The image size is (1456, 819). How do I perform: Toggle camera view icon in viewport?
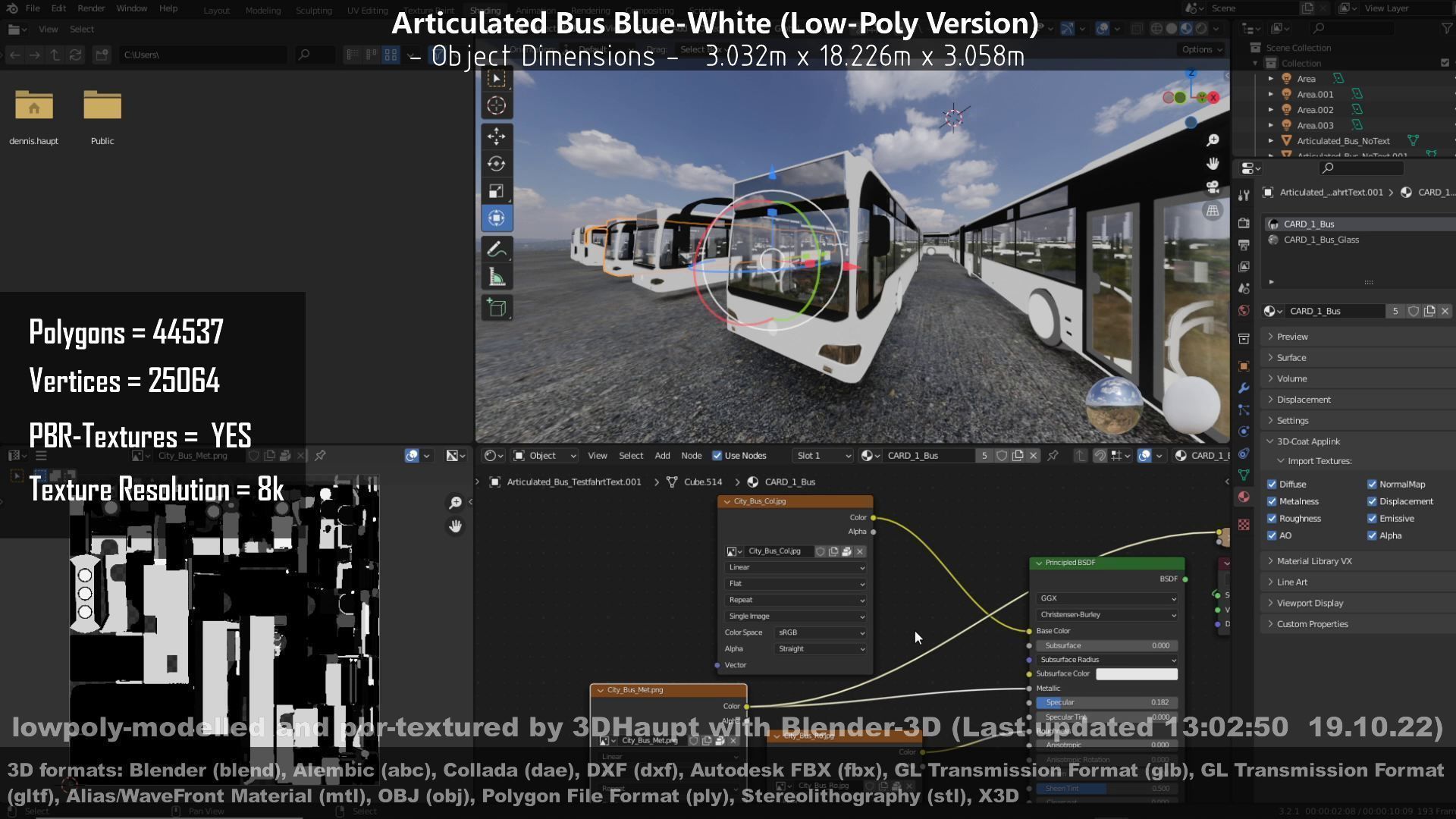coord(1213,187)
